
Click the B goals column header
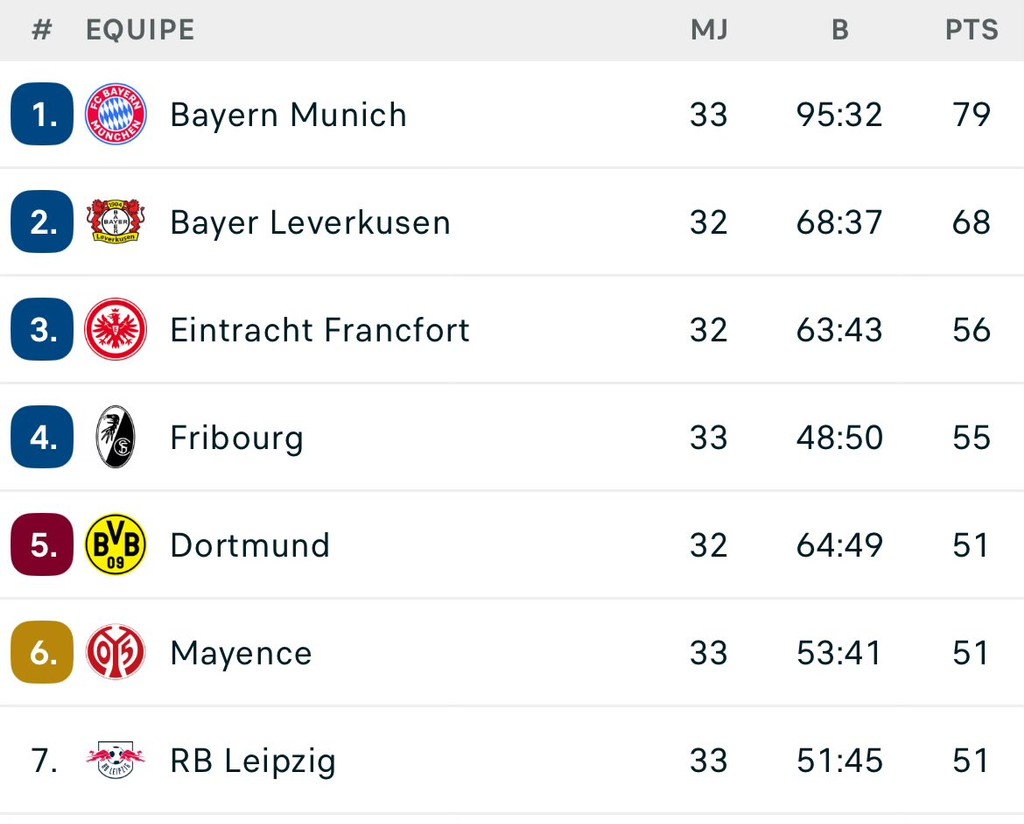pyautogui.click(x=840, y=30)
